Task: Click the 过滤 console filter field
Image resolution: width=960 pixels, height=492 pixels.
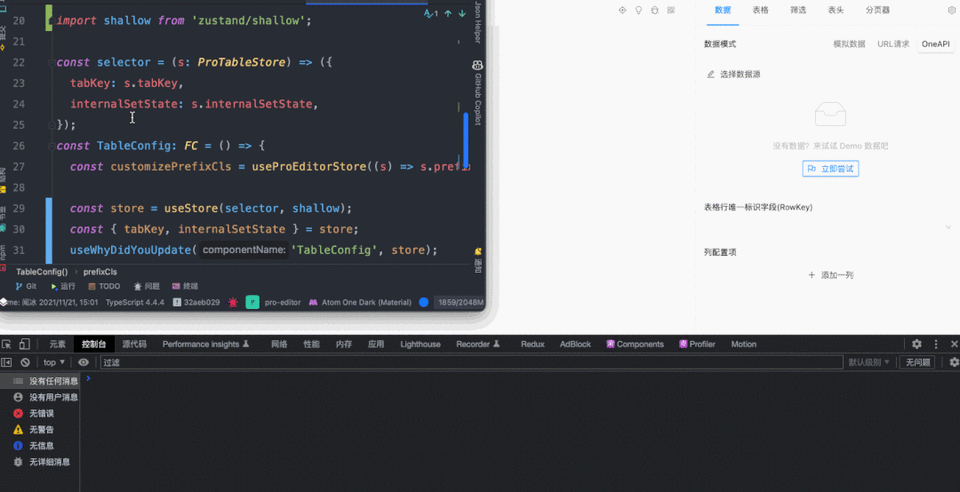Action: tap(471, 362)
